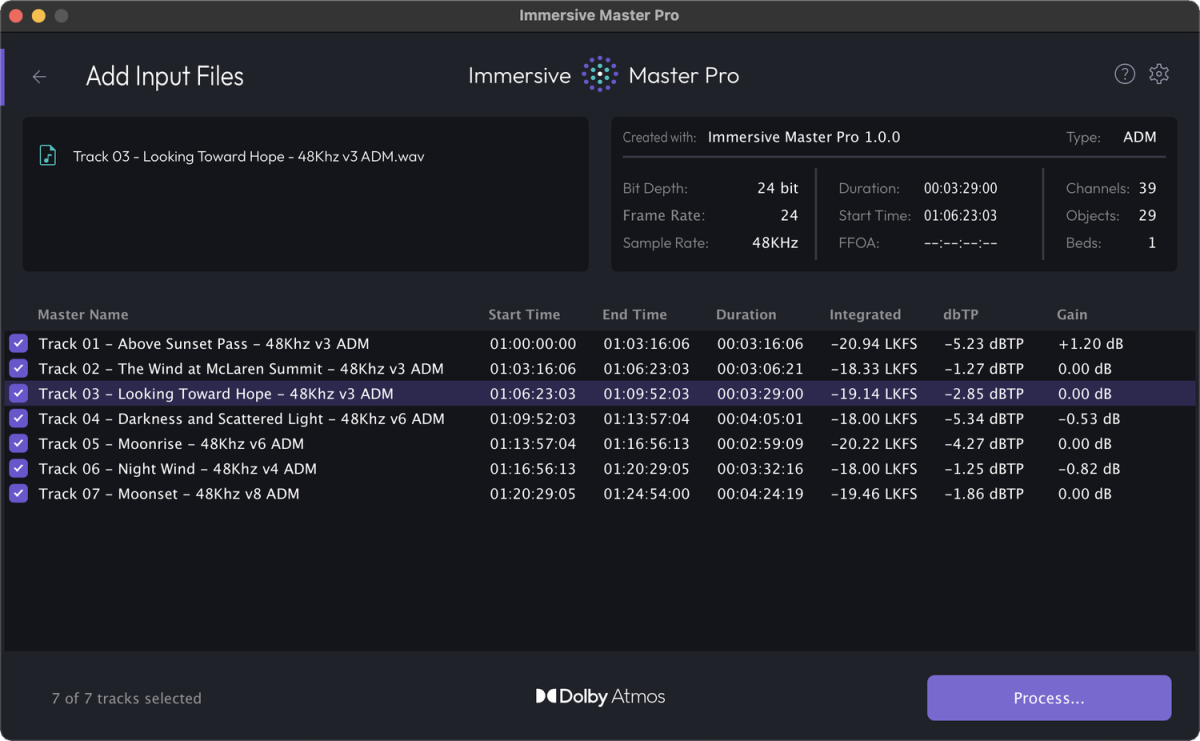Click the −19.14 LKFS value in Track 03 row
This screenshot has height=741, width=1200.
873,393
